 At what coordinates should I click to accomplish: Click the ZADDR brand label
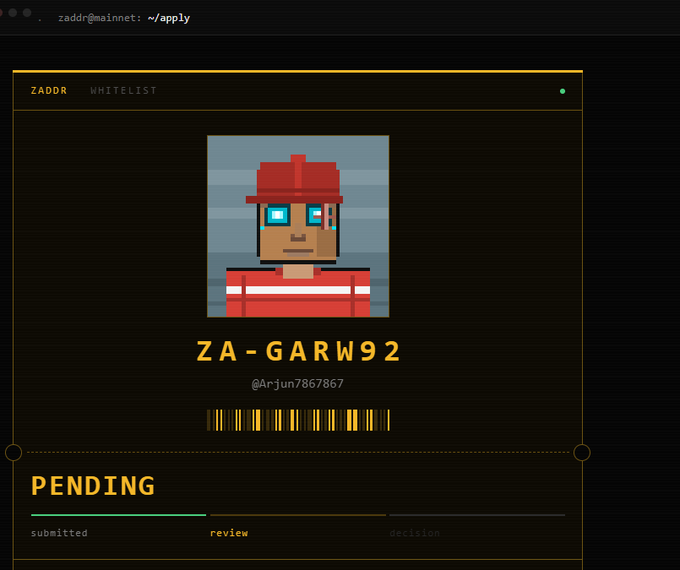(49, 91)
